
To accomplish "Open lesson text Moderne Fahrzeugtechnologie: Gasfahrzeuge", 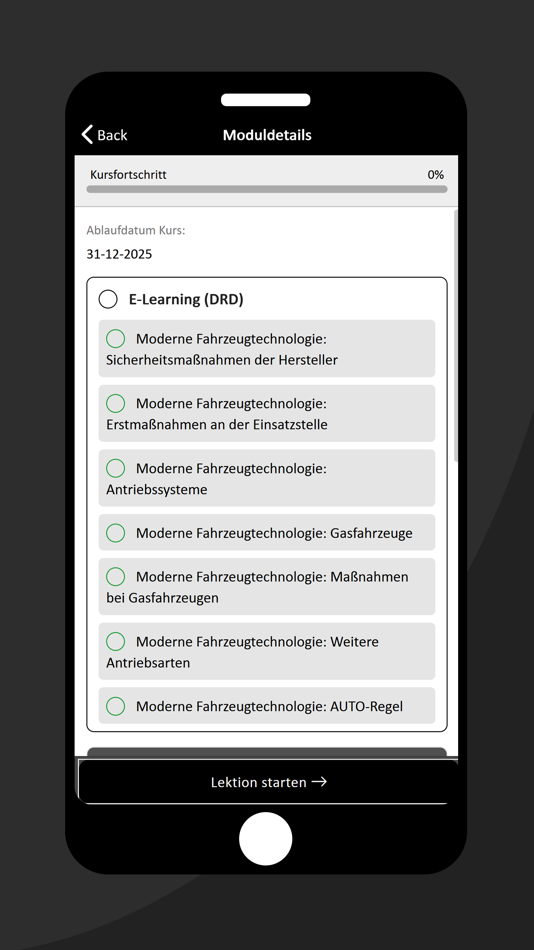I will click(x=274, y=533).
